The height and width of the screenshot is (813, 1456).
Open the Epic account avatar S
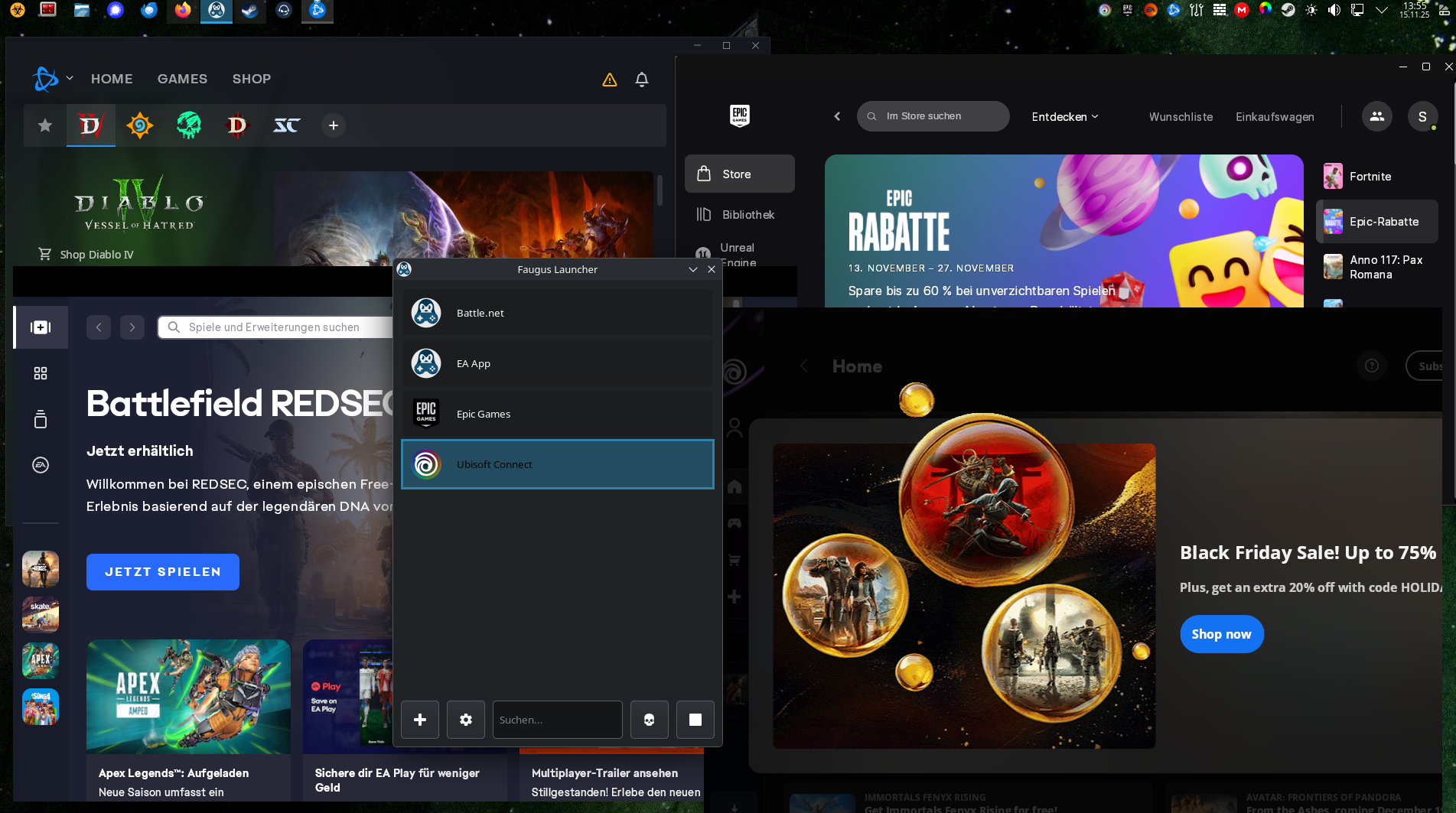pos(1422,116)
